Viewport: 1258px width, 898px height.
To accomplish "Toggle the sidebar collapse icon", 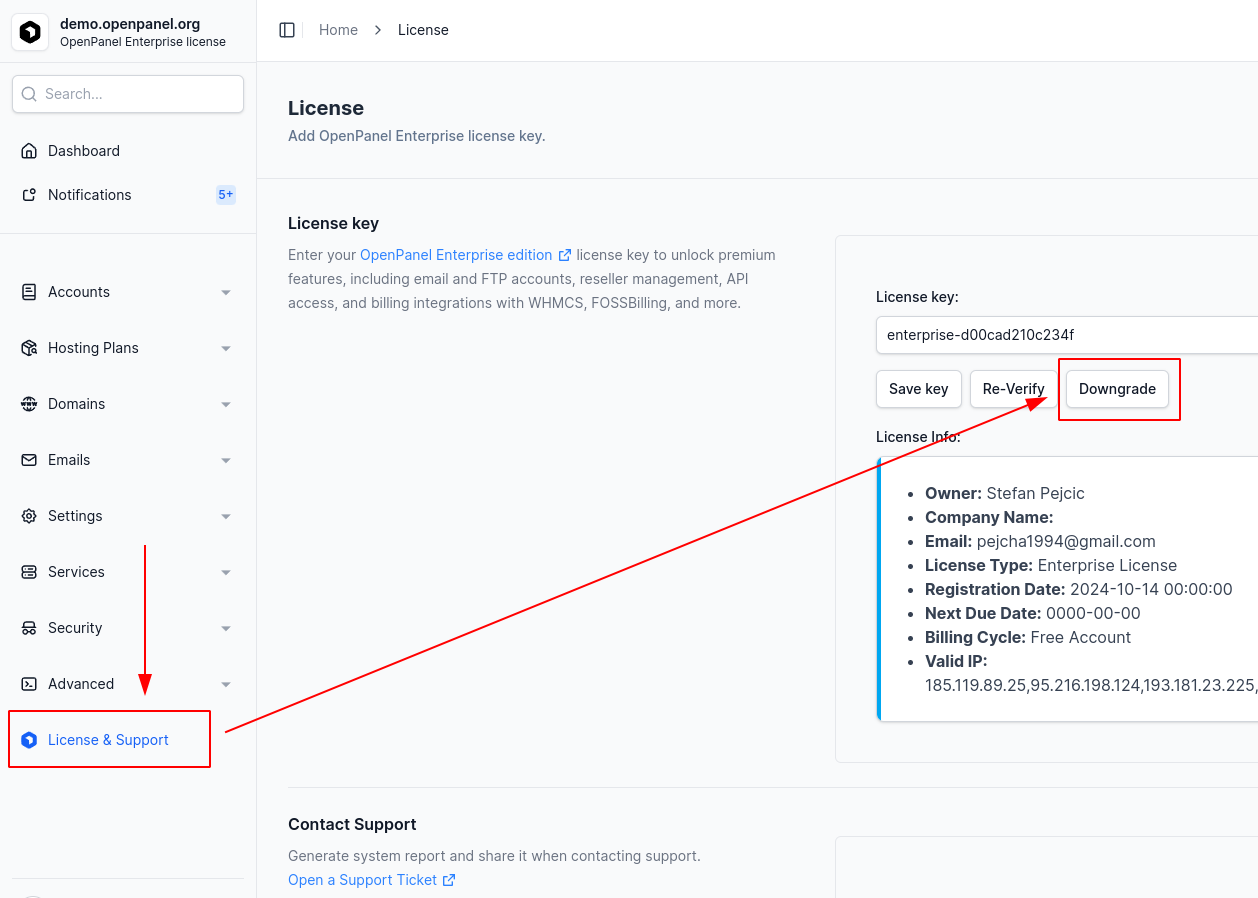I will 287,30.
